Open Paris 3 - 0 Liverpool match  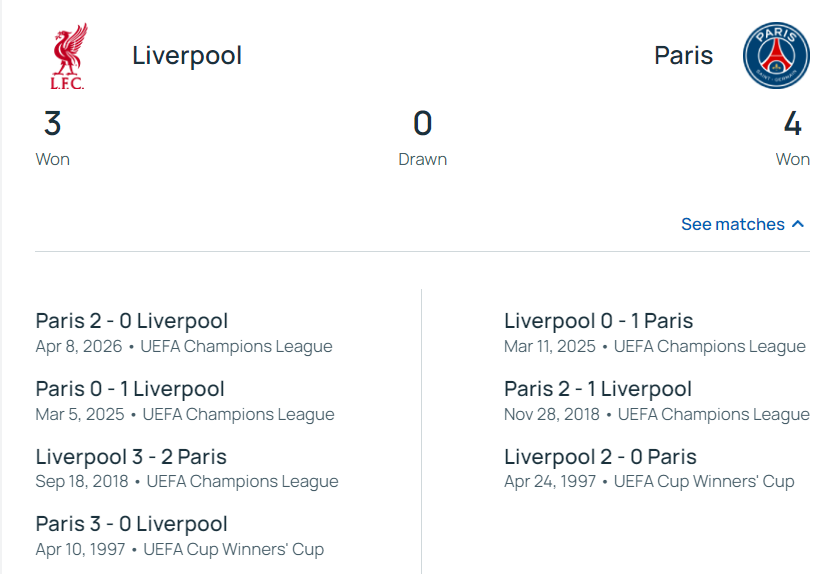pyautogui.click(x=132, y=524)
